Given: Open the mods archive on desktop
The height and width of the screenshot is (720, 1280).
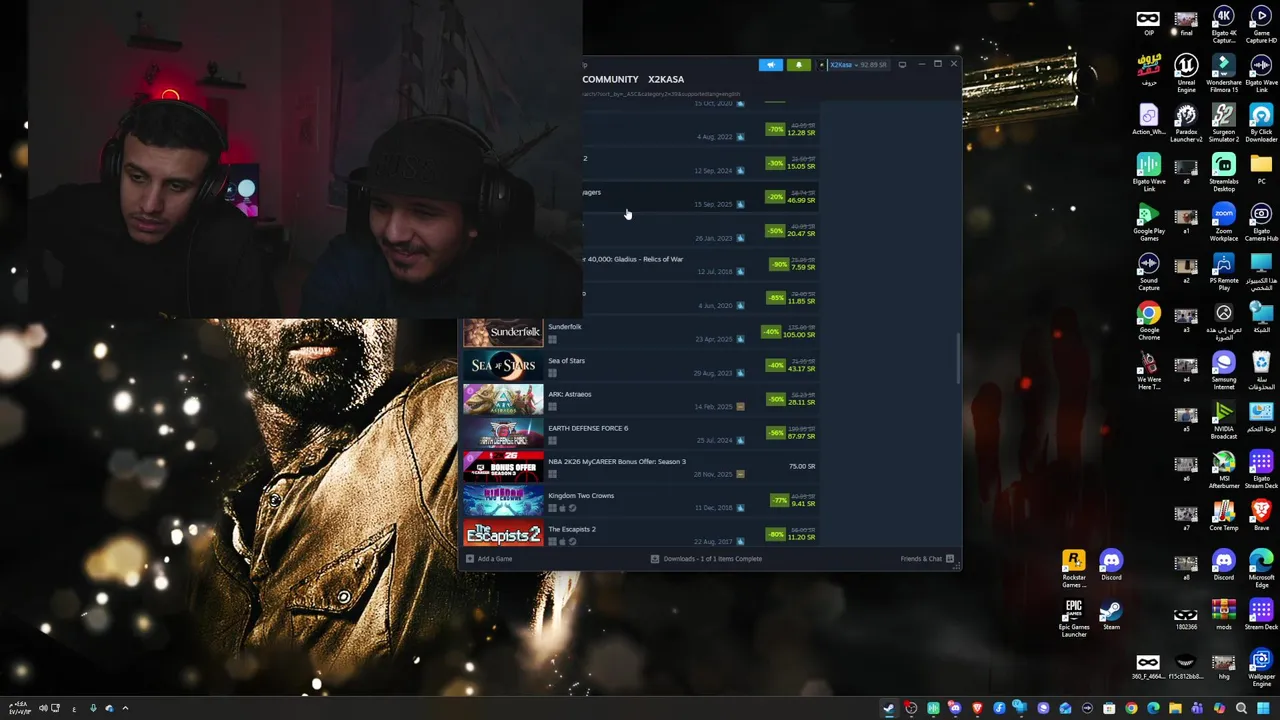Looking at the screenshot, I should (1224, 615).
